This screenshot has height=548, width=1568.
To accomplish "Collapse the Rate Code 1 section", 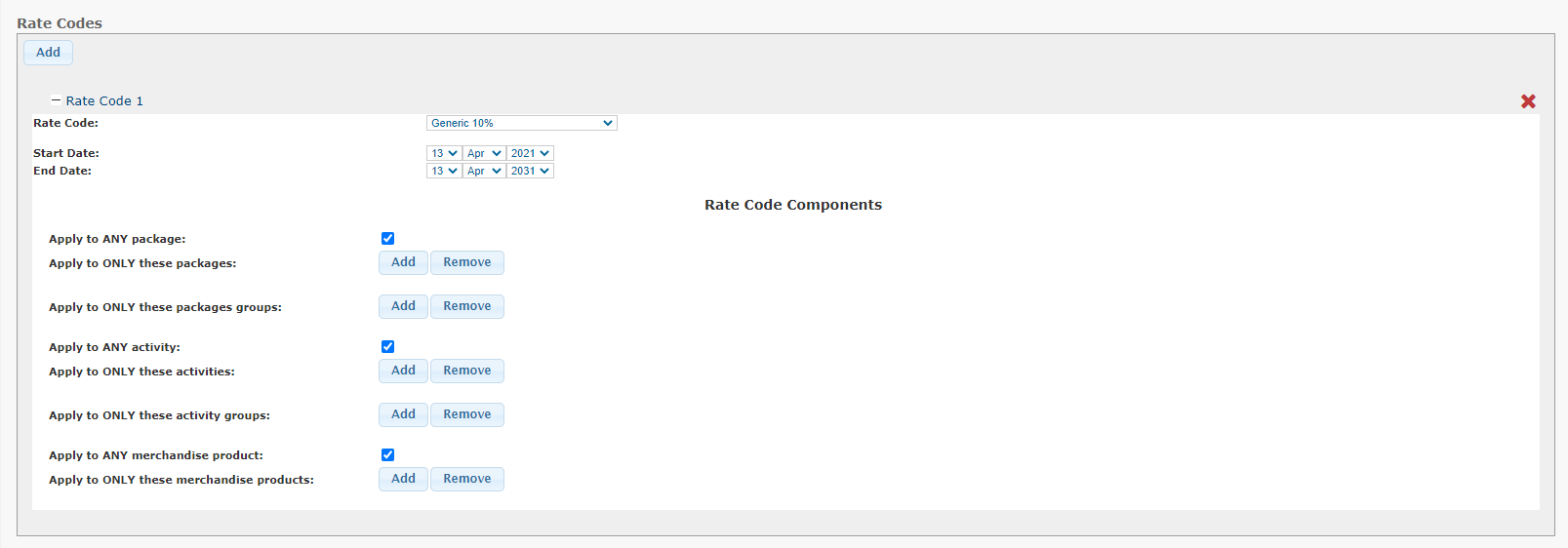I will pyautogui.click(x=56, y=100).
